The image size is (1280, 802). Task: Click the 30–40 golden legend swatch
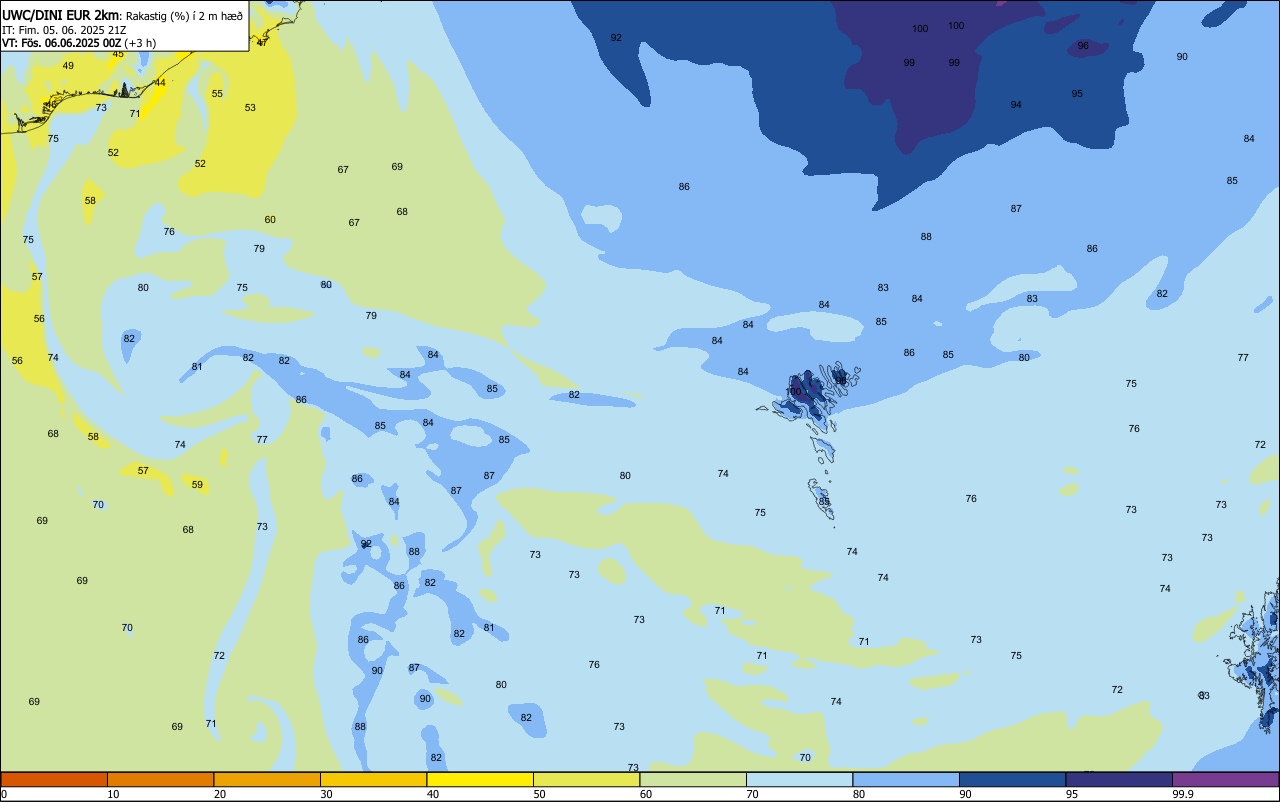point(373,779)
